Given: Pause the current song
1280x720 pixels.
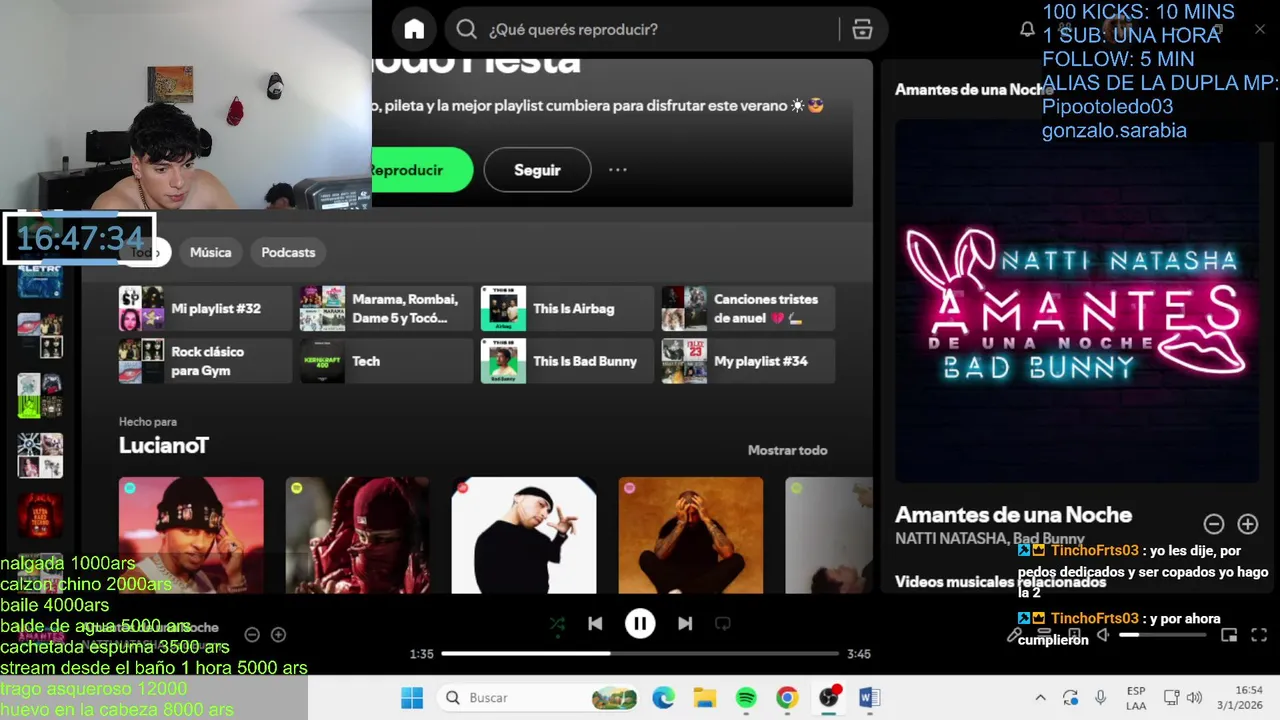Looking at the screenshot, I should pyautogui.click(x=640, y=624).
